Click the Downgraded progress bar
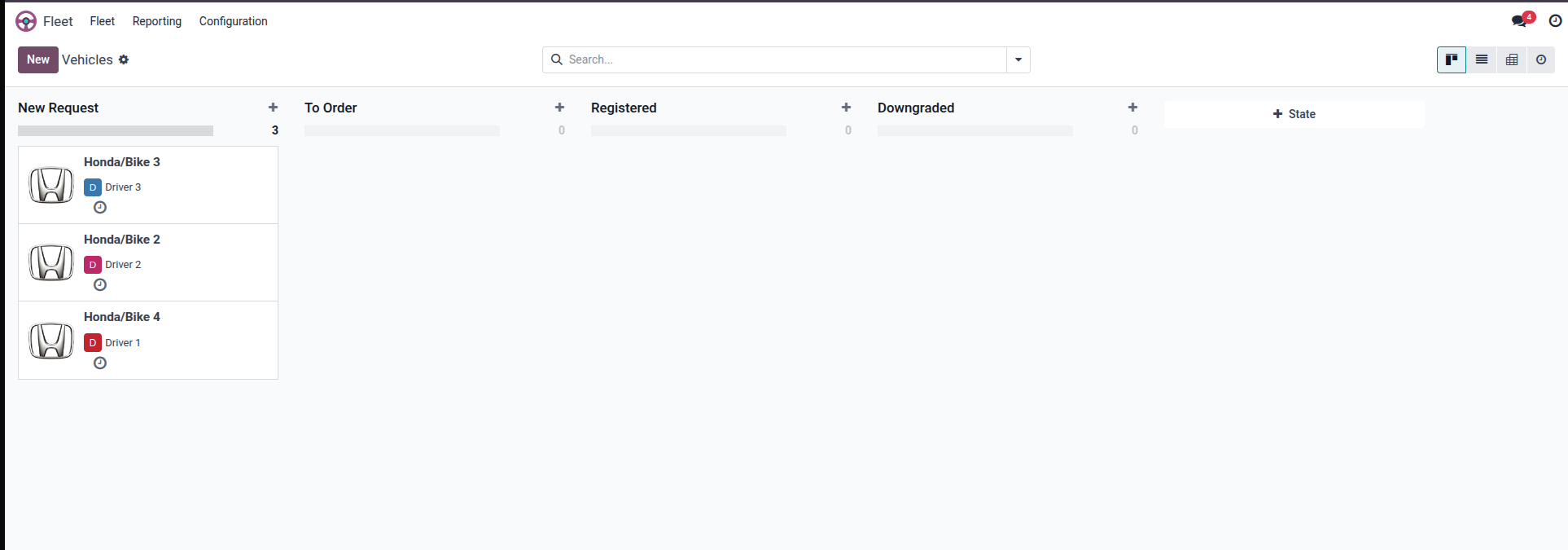The image size is (1568, 550). click(975, 130)
